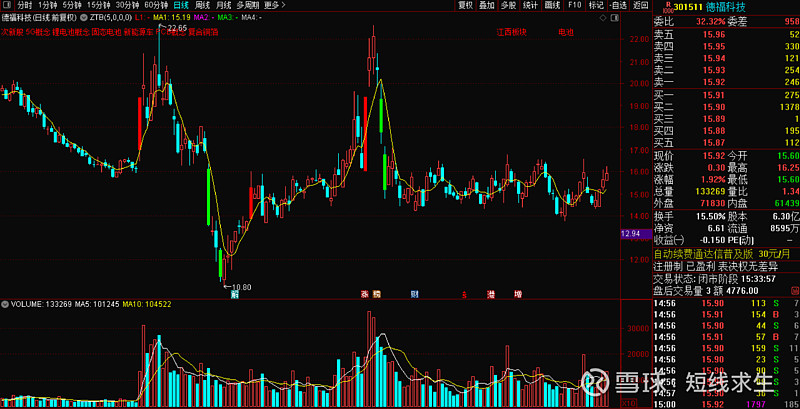
Task: Open the 江西板块 region link
Action: 511,32
